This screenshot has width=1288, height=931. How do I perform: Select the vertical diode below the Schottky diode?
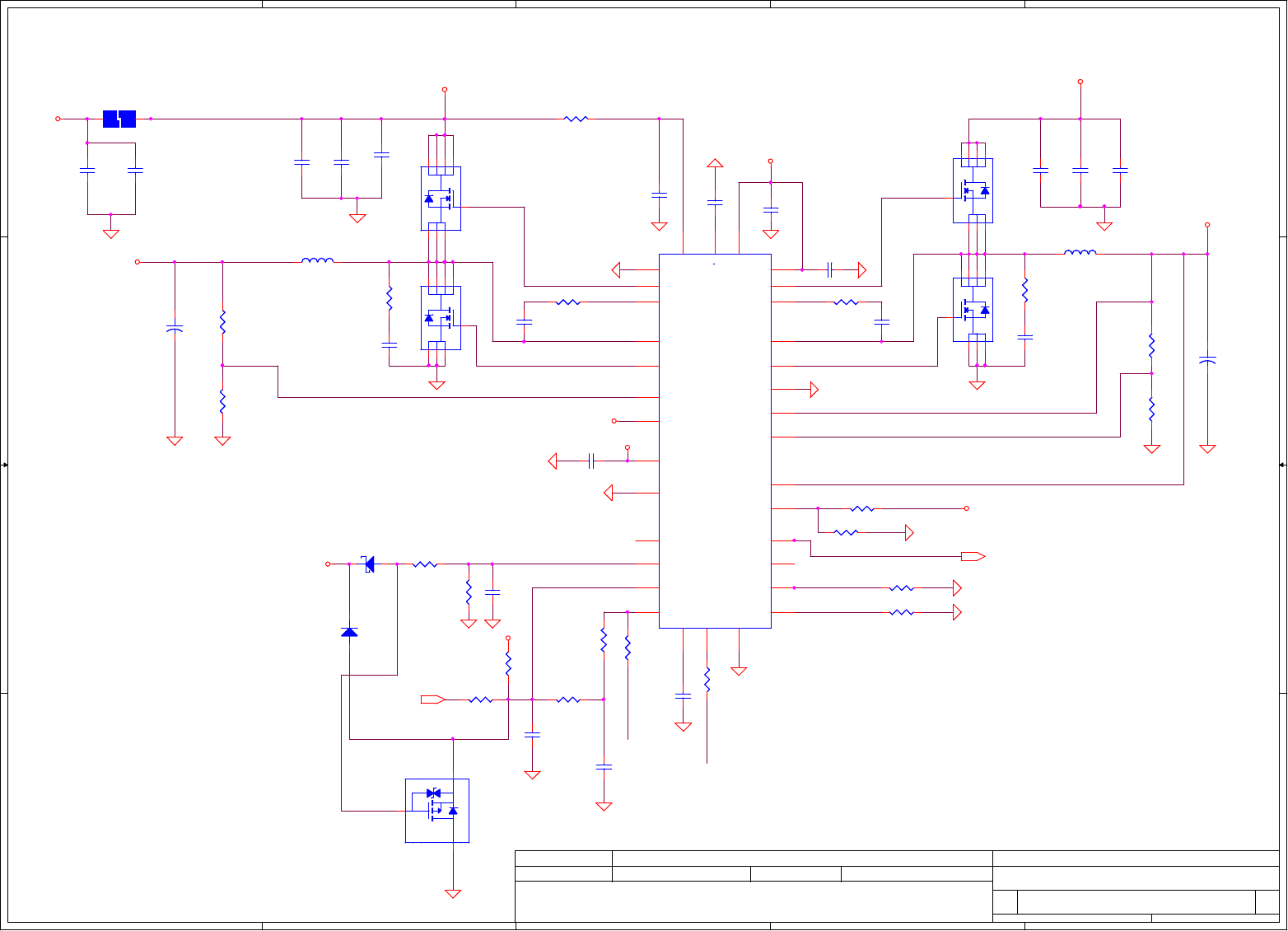(x=349, y=631)
